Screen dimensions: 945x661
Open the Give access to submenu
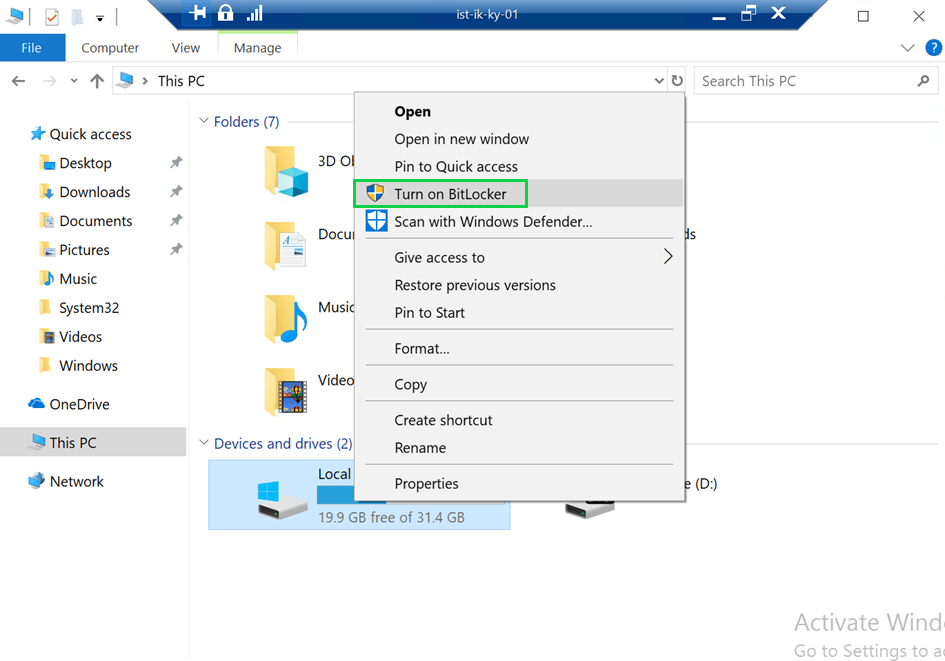439,257
